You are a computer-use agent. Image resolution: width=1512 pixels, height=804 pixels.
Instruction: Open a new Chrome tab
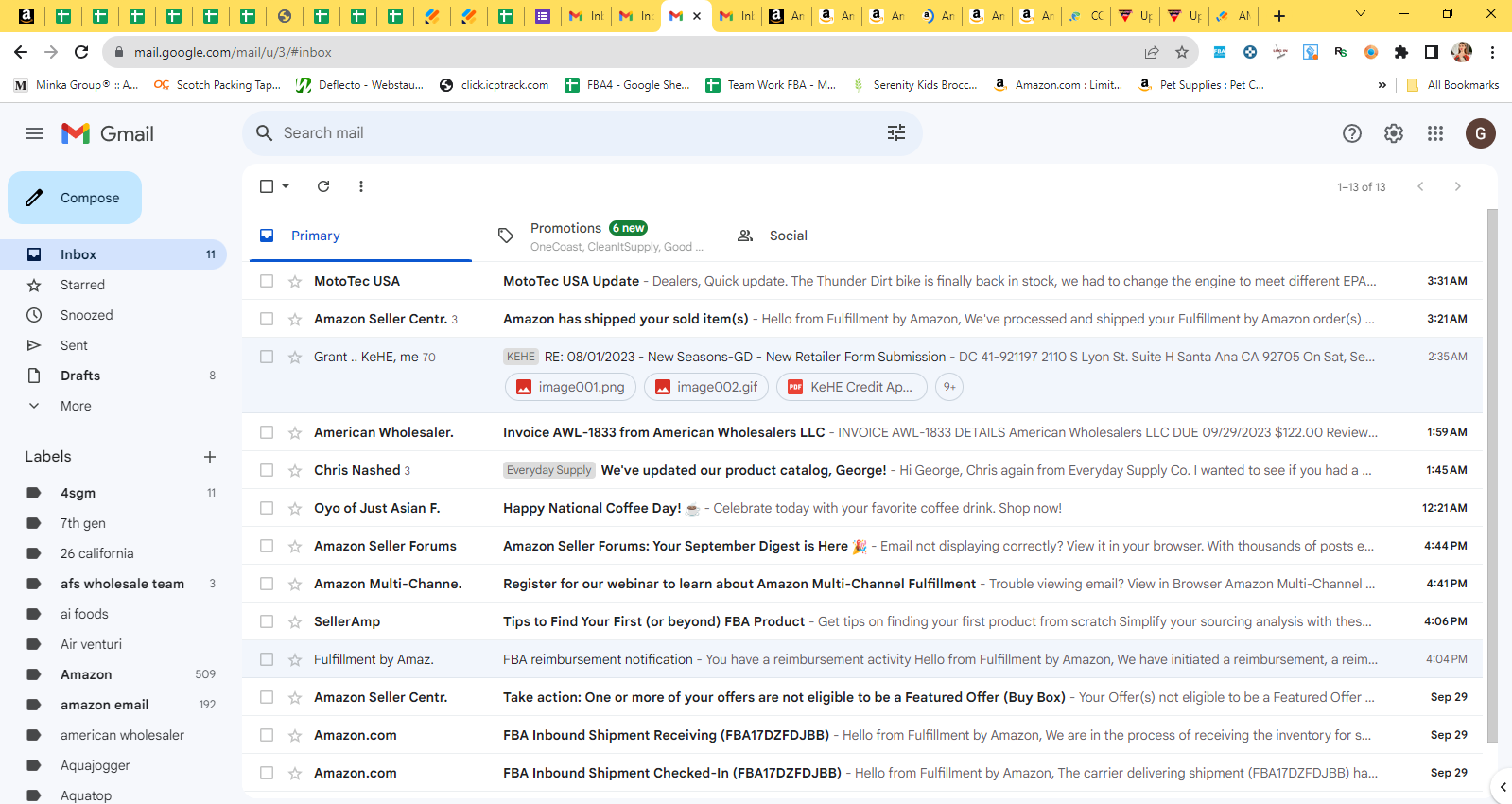(1279, 16)
